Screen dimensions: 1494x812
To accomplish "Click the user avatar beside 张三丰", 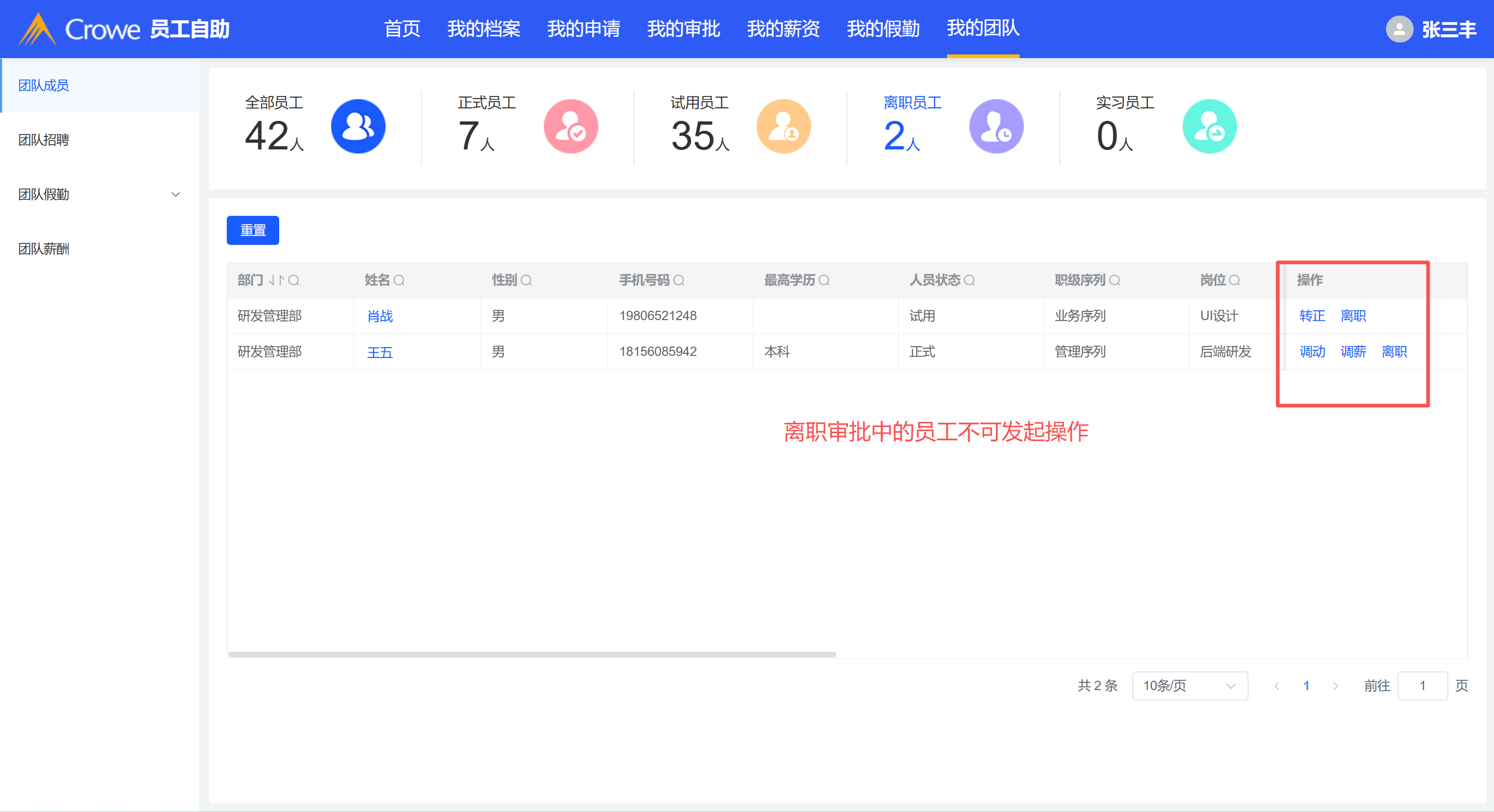I will click(1399, 29).
